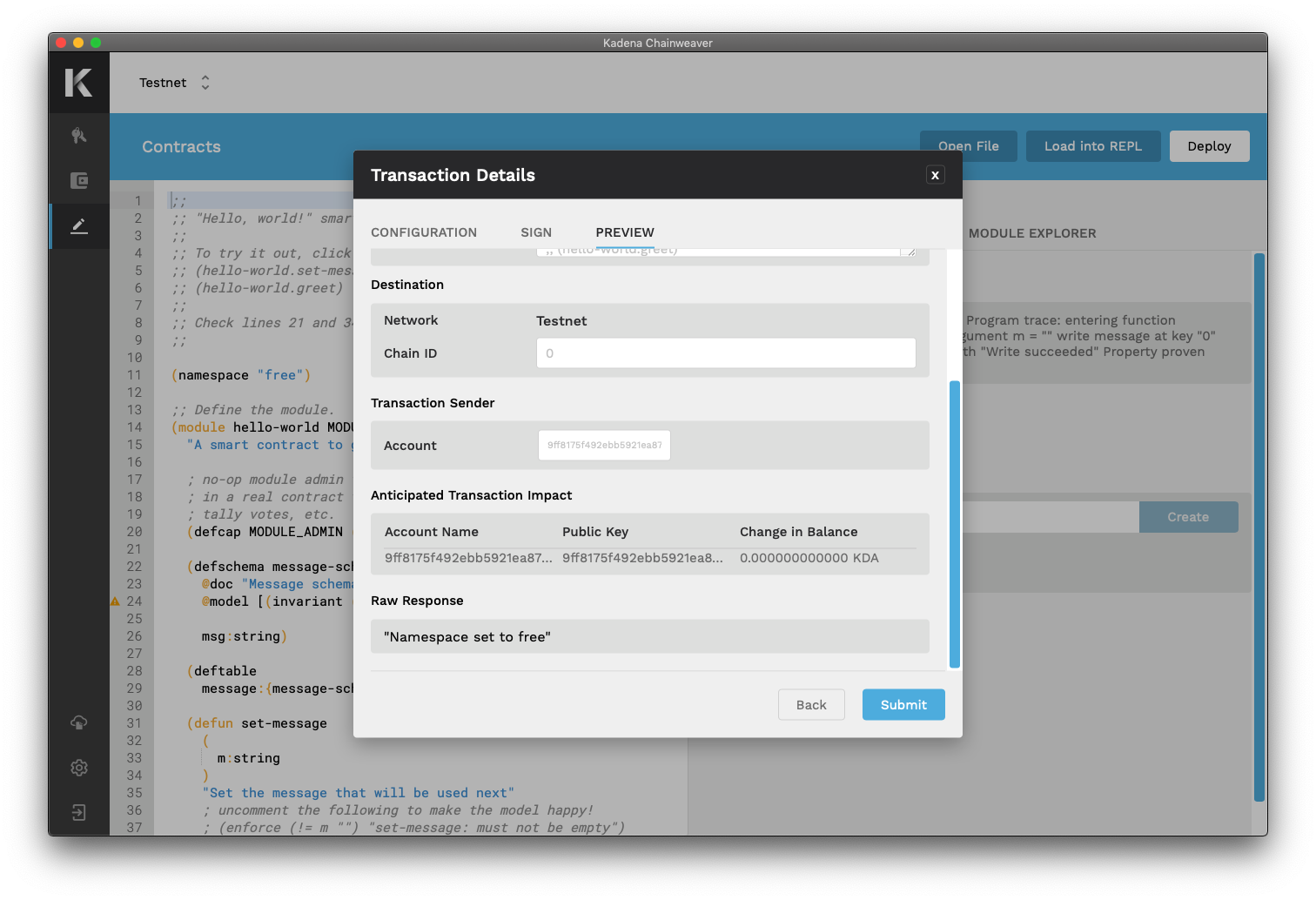Click the warning icon at line 24
This screenshot has width=1316, height=900.
(115, 601)
